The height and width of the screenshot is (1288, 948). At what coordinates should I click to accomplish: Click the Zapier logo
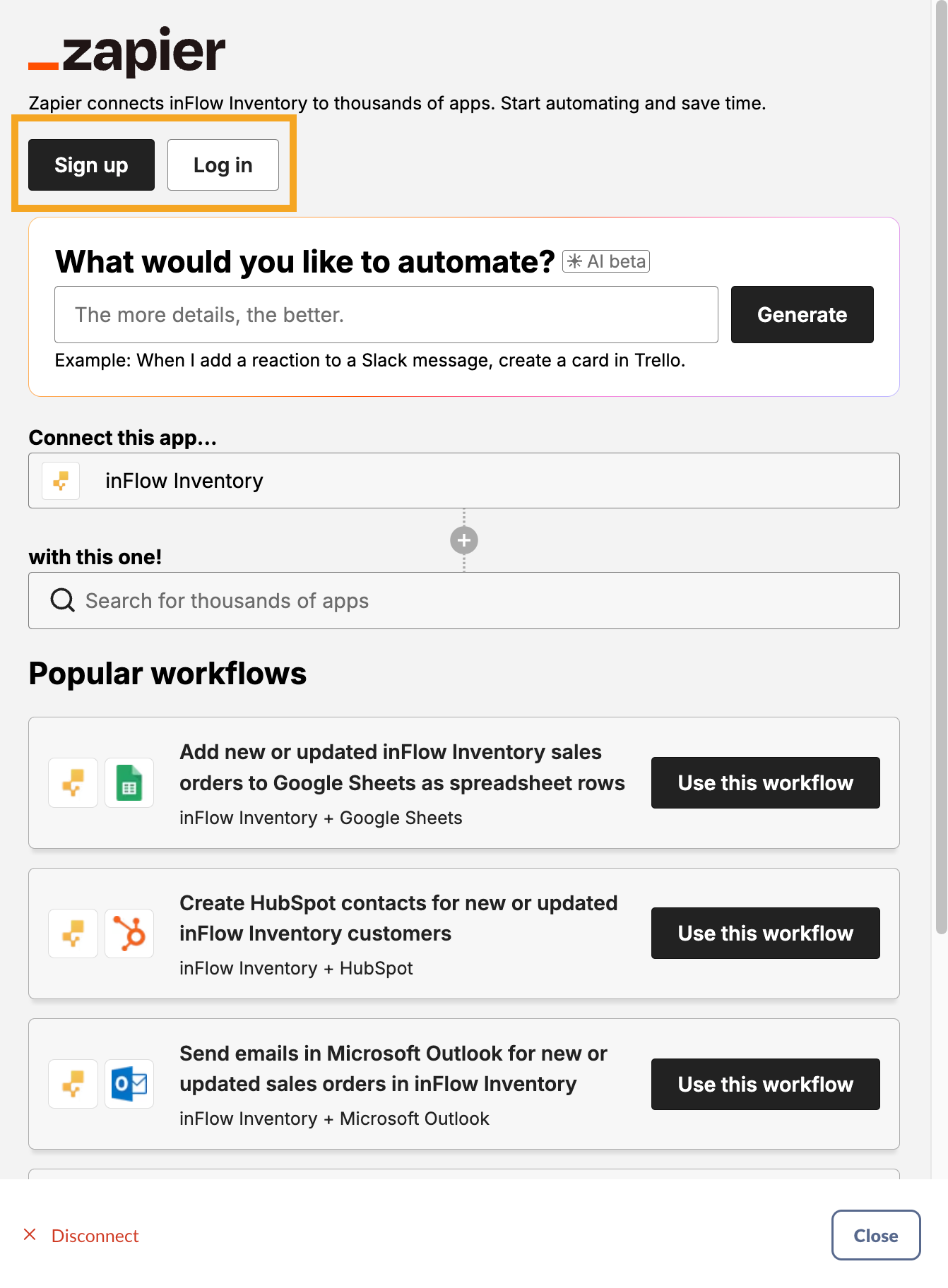click(x=126, y=51)
